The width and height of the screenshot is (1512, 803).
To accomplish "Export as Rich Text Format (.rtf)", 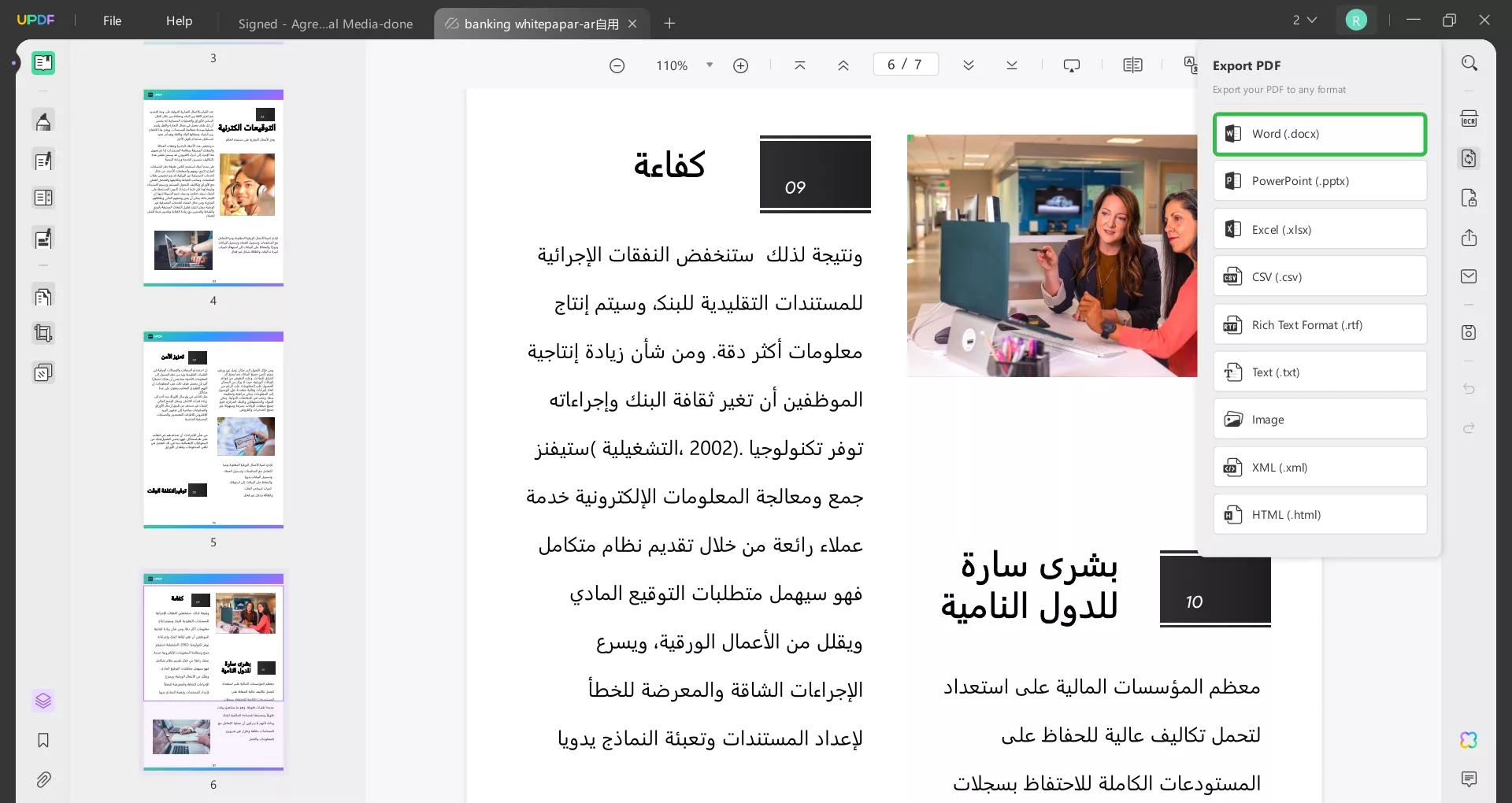I will [1320, 324].
